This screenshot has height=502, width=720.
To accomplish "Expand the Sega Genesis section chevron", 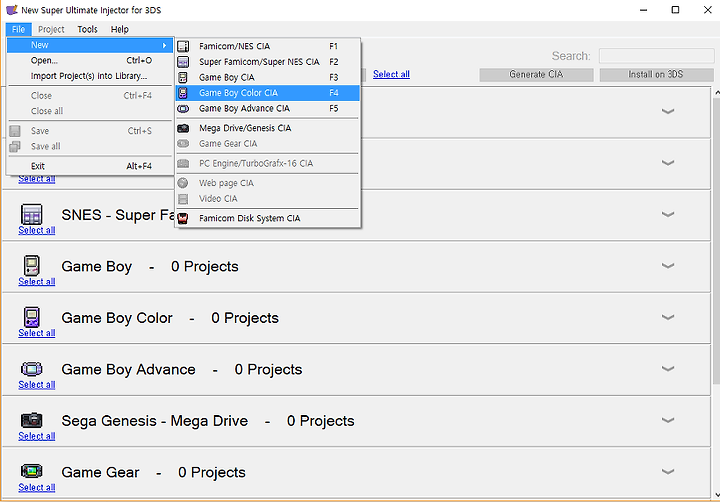I will pyautogui.click(x=668, y=420).
